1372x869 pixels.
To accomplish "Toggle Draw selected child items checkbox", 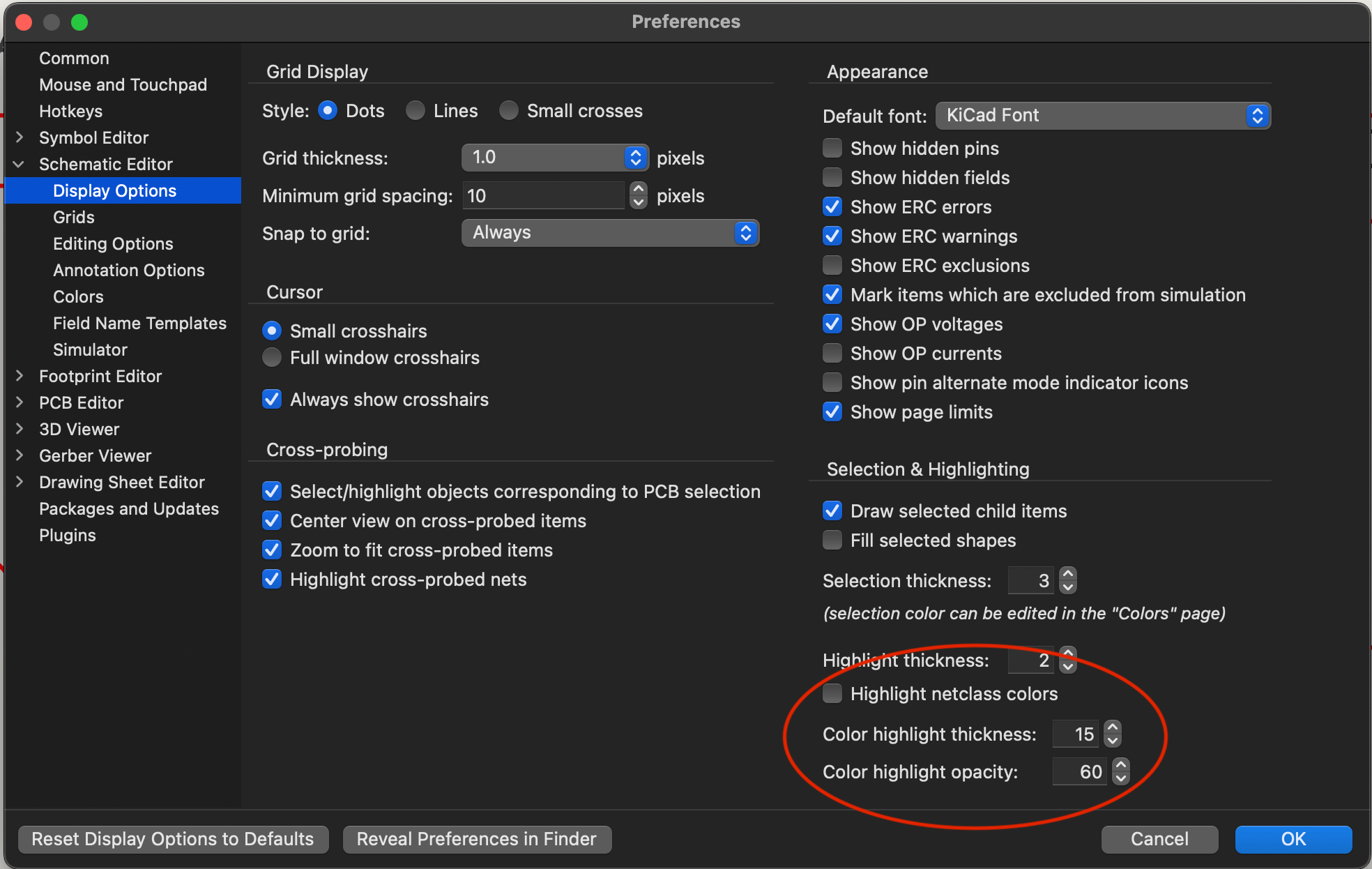I will 832,511.
